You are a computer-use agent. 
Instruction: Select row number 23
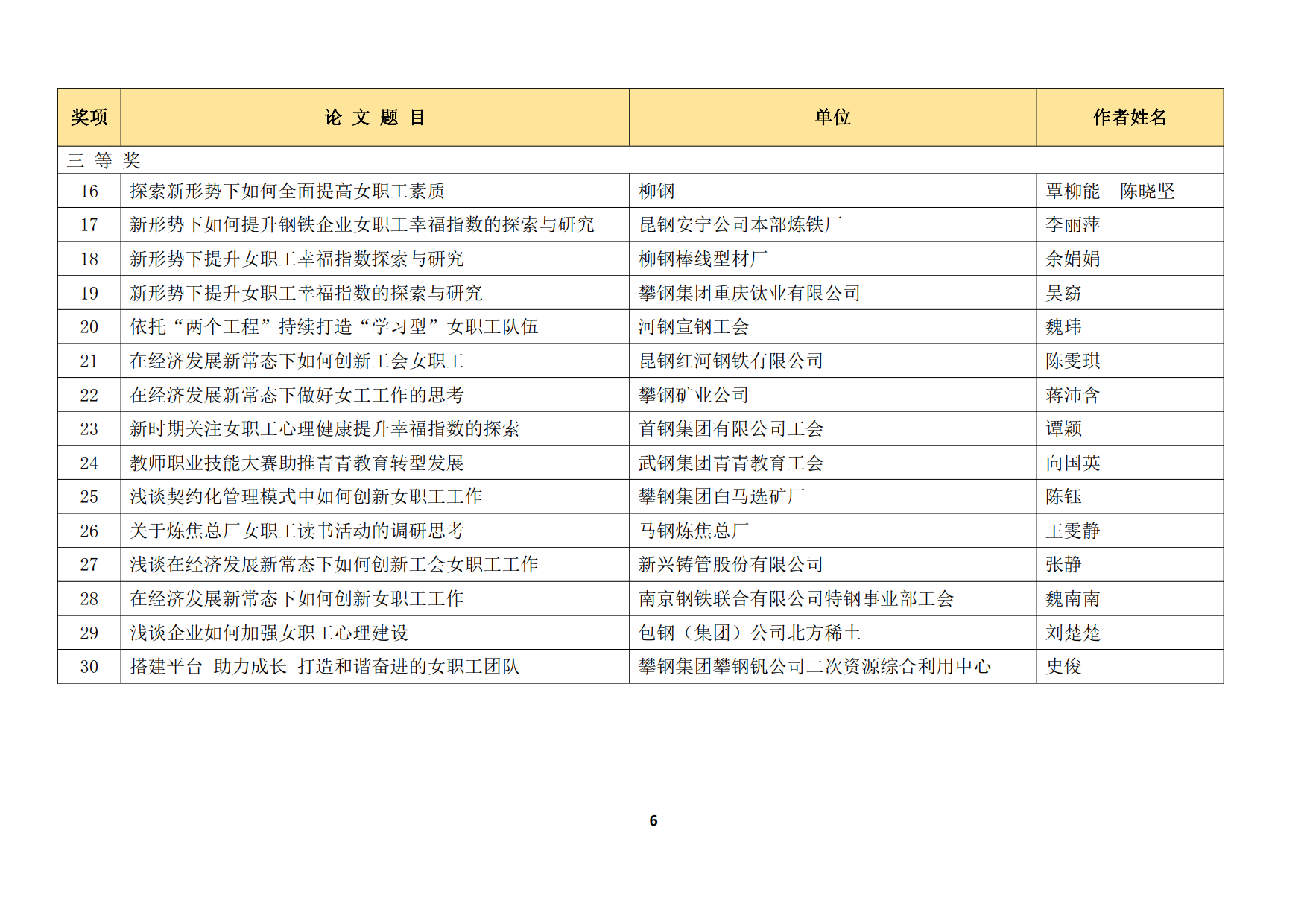coord(89,429)
